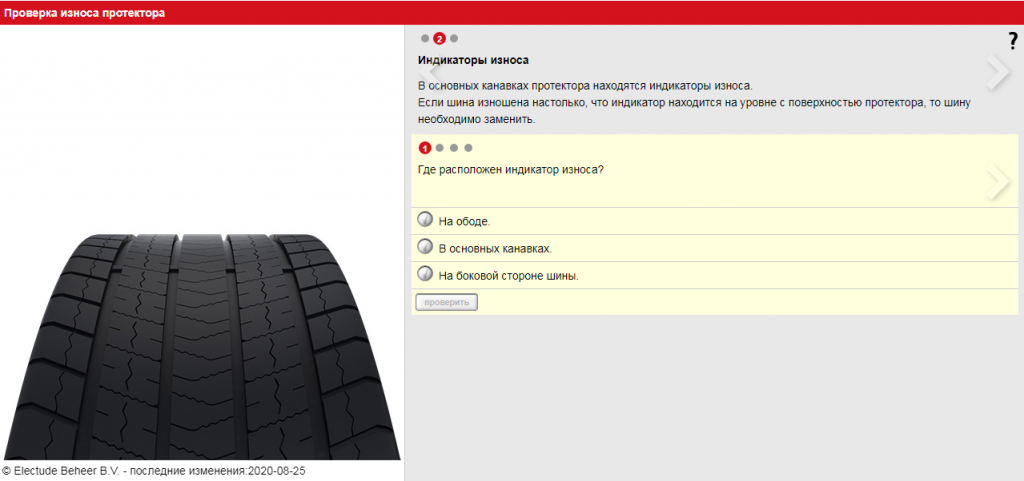Screen dimensions: 1024x481
Task: Click the tire tread image
Action: coord(200,347)
